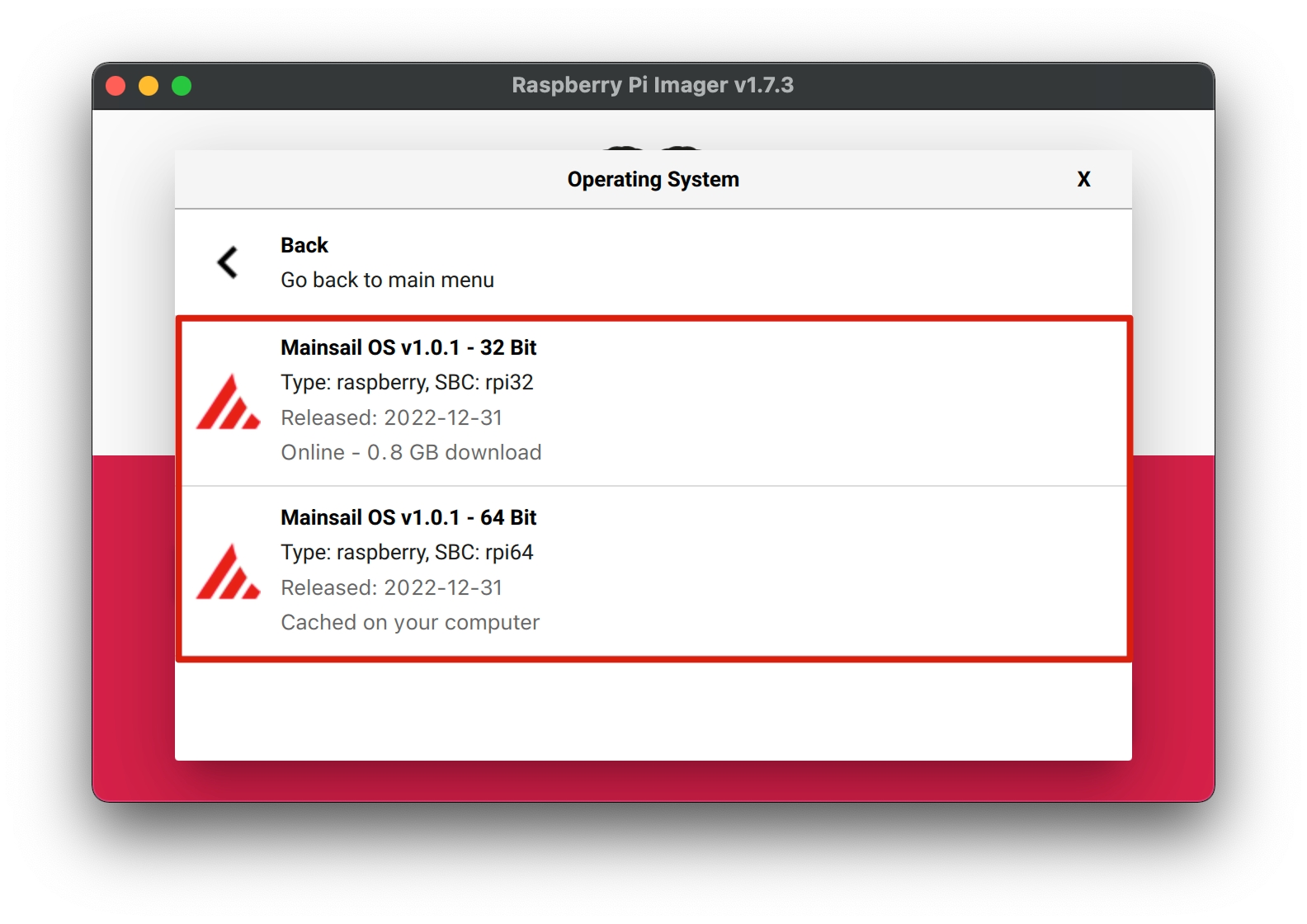Viewport: 1307px width, 924px height.
Task: Click 32 Bit 'Released: 2022-12-31' line
Action: point(392,417)
